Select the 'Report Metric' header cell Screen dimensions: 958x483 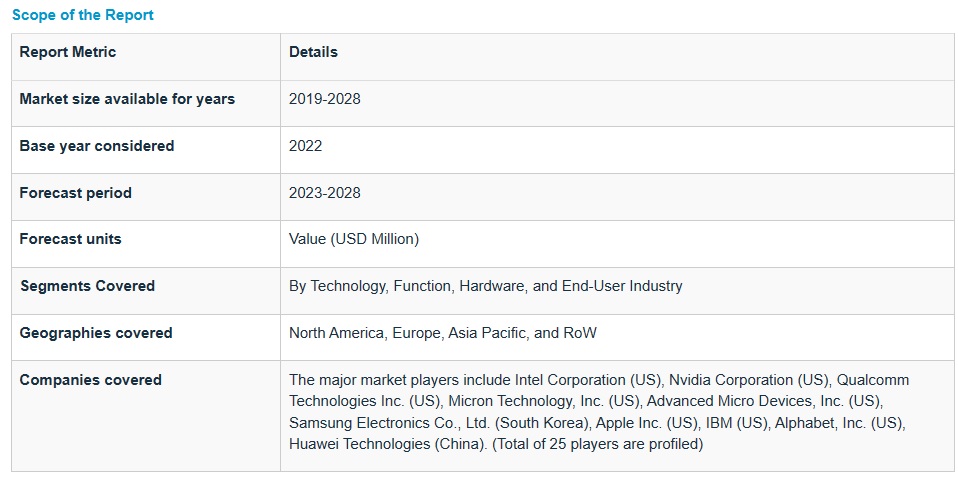coord(68,52)
